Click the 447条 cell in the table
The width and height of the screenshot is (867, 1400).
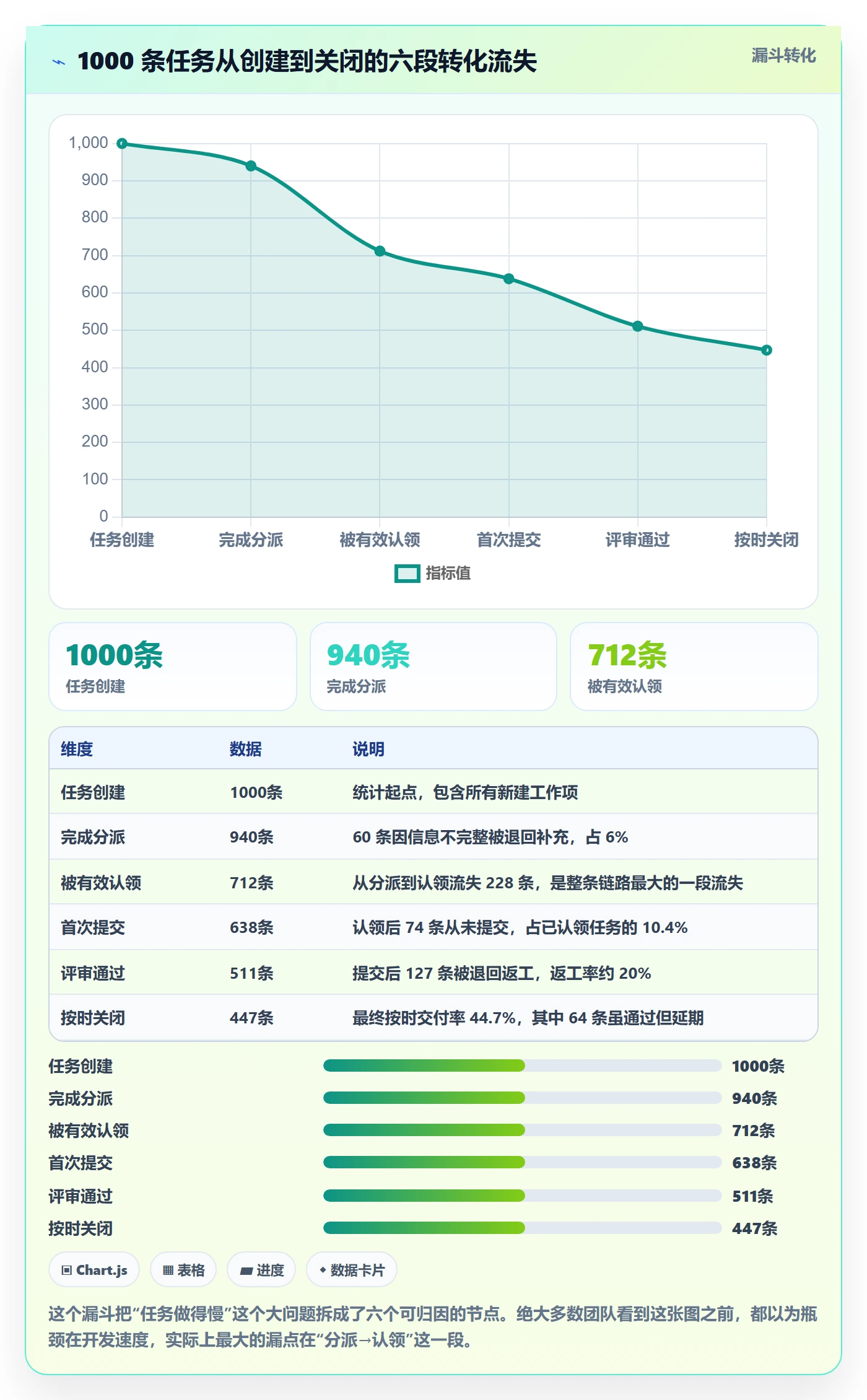[x=251, y=1018]
